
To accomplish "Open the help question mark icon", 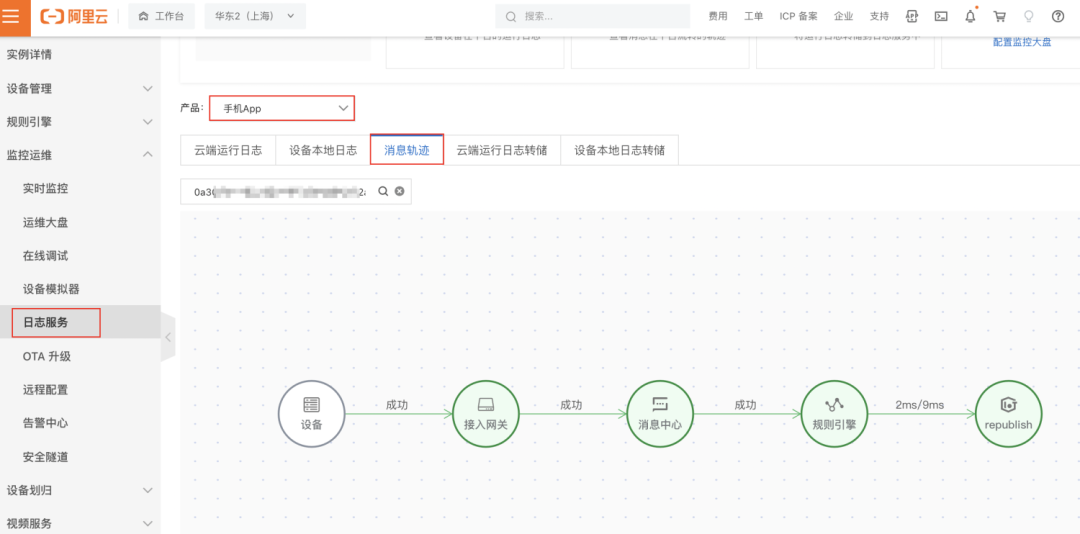I will coord(1058,16).
